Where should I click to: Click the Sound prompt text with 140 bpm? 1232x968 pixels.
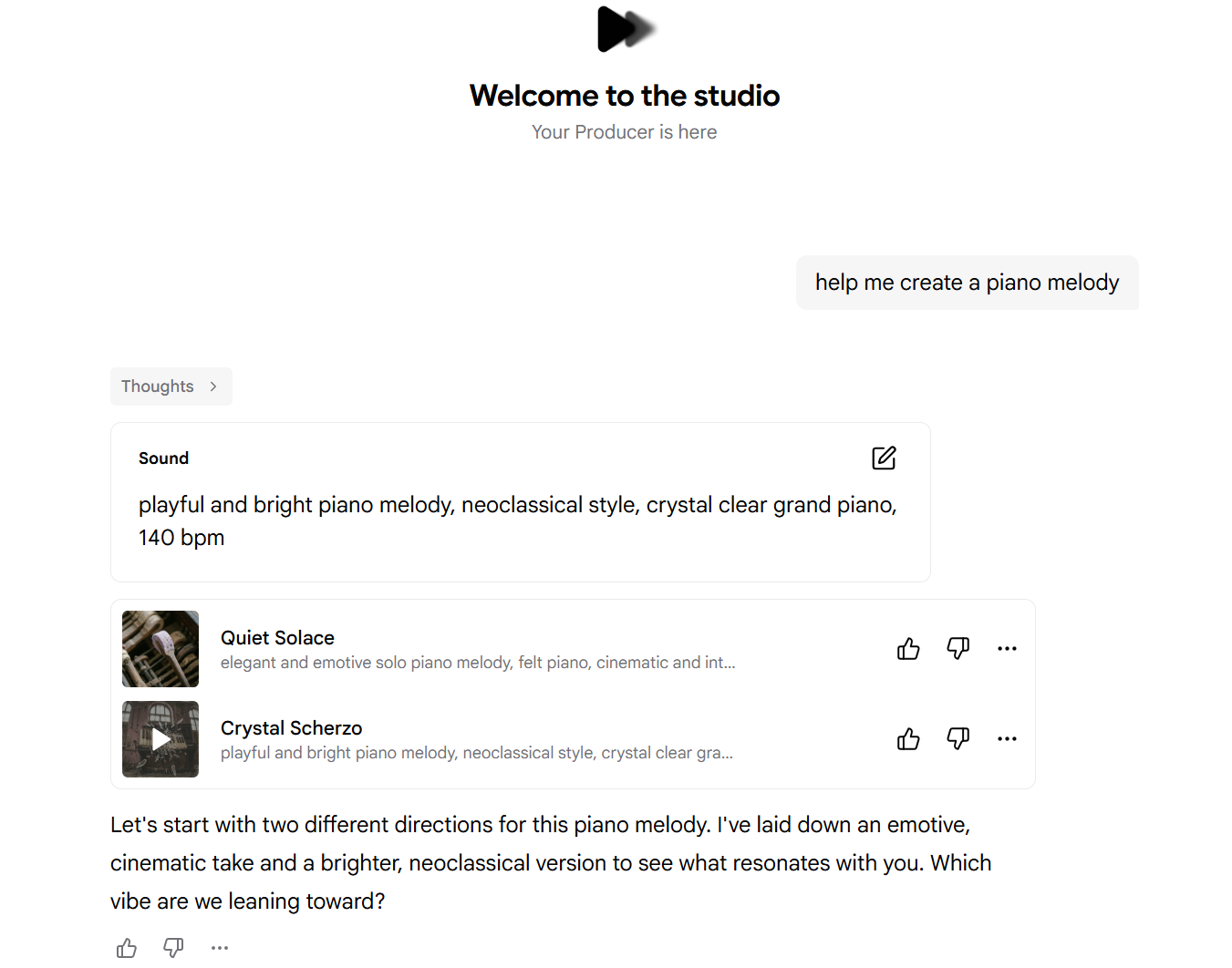click(x=518, y=521)
